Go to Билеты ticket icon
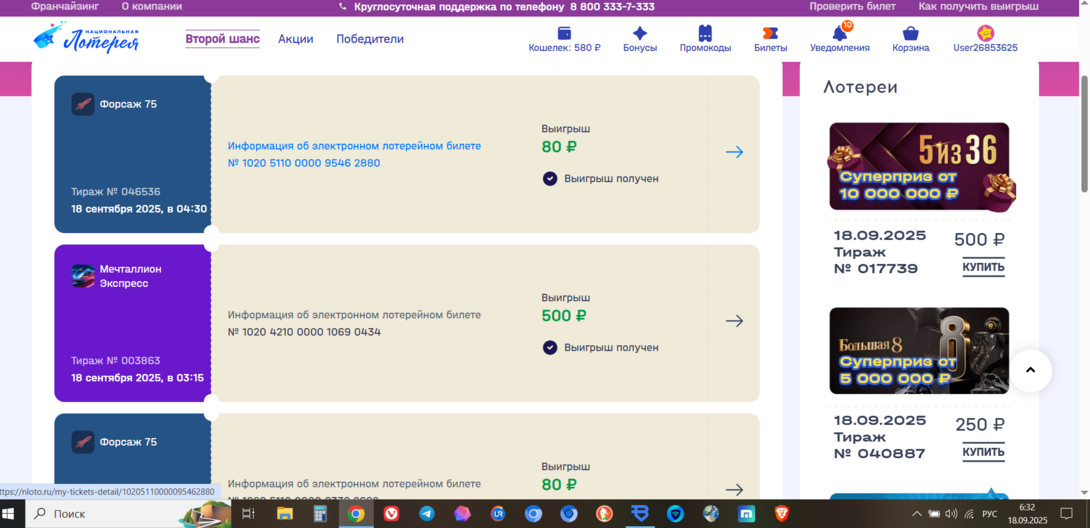1090x528 pixels. 770,33
